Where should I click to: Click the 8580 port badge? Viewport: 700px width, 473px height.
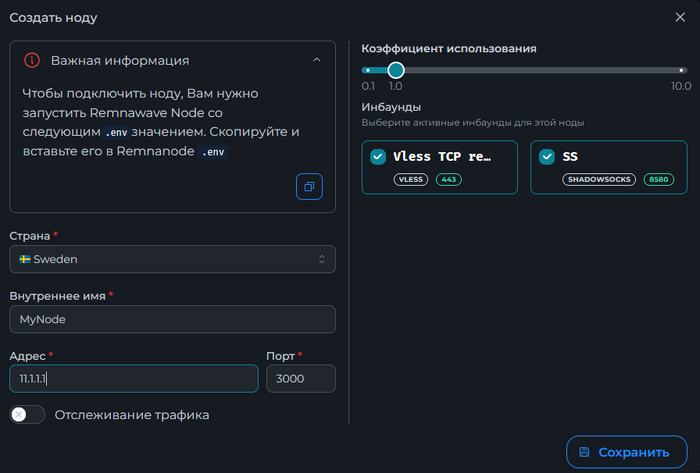(x=657, y=179)
